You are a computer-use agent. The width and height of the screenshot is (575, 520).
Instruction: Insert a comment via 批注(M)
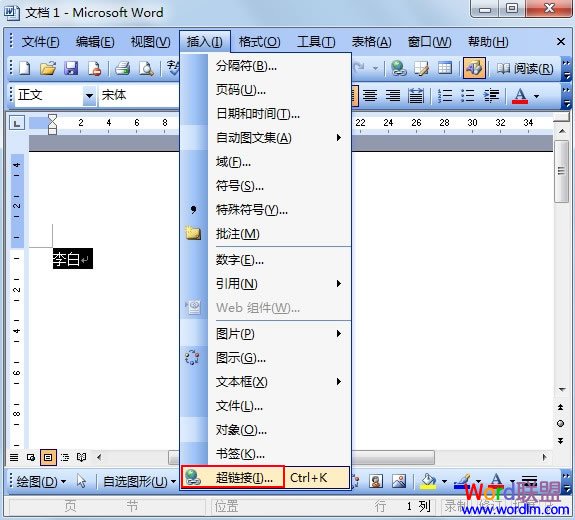(265, 234)
